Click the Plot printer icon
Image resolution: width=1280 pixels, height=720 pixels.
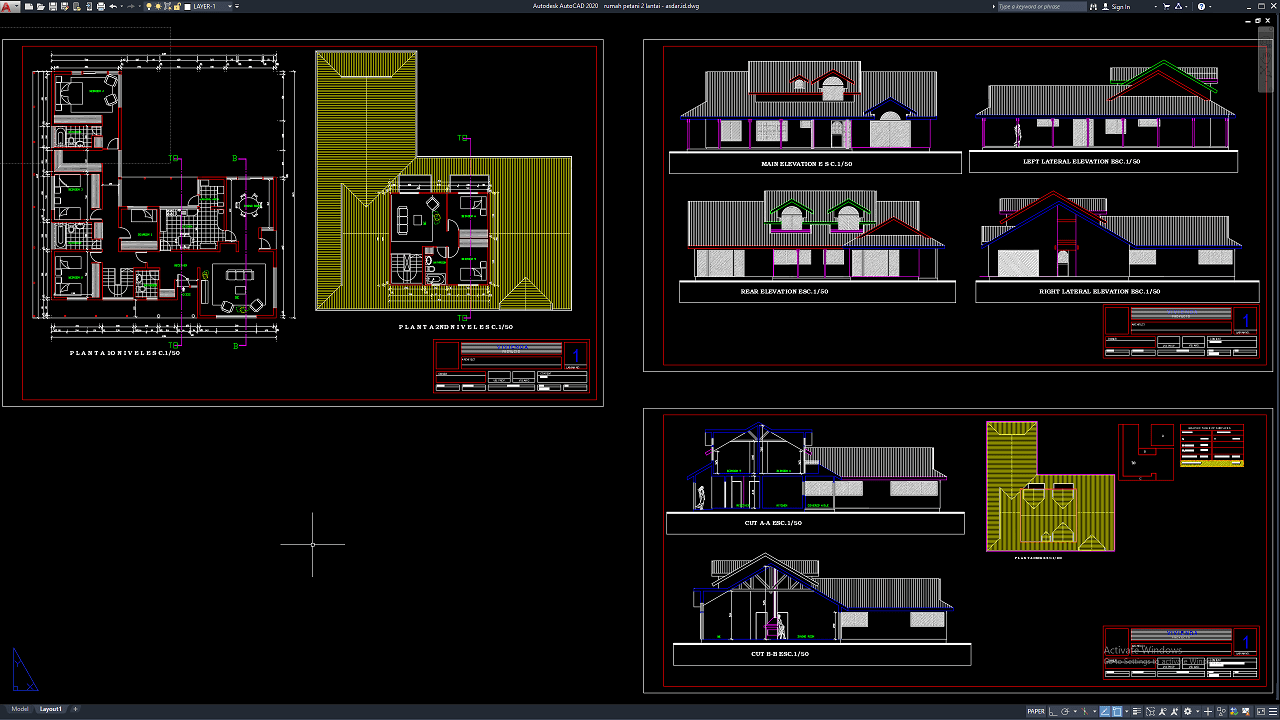(100, 6)
